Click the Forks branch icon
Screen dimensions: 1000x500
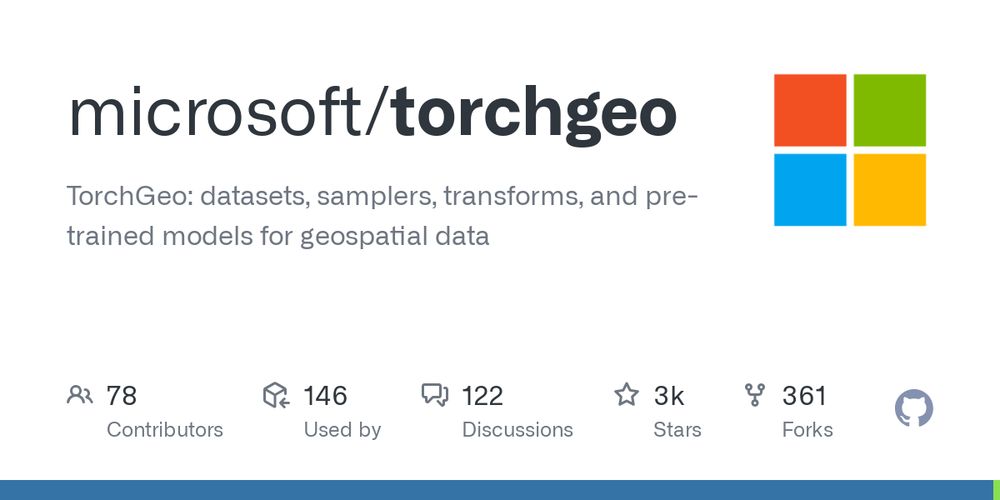(x=755, y=395)
